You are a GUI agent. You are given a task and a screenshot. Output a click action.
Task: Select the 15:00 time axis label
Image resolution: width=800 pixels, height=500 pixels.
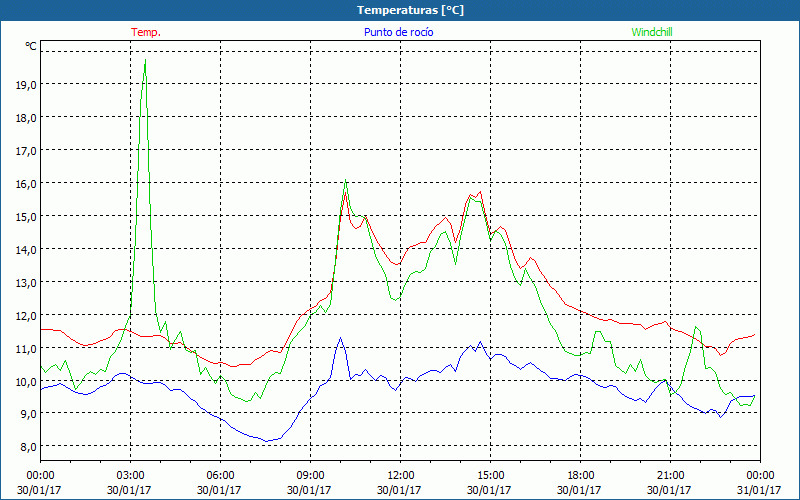coord(490,475)
